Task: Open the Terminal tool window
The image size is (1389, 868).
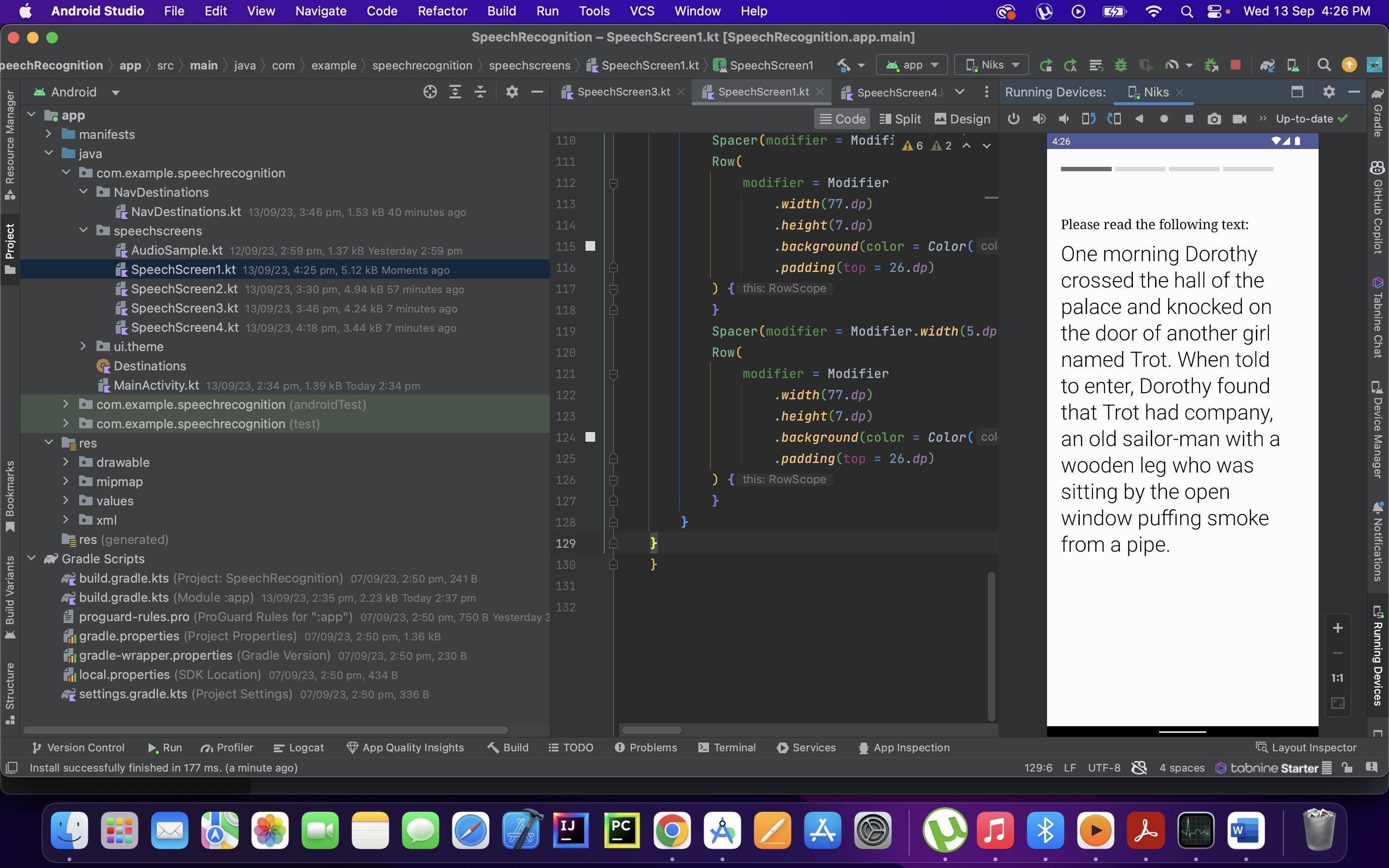Action: 727,747
